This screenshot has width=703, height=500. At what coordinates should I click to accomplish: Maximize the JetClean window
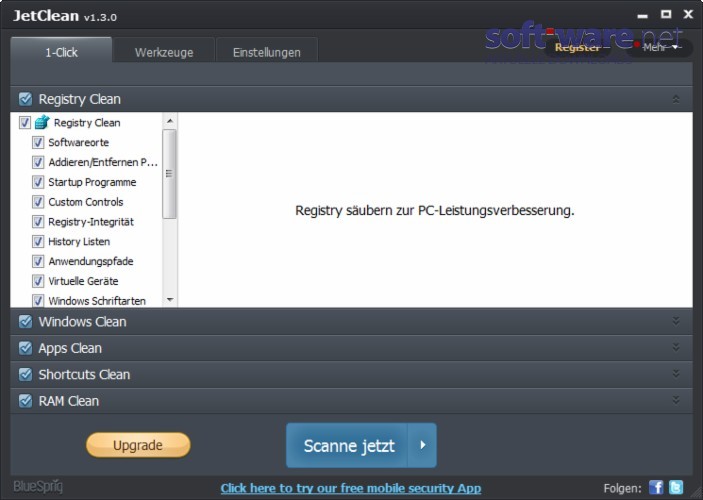click(666, 14)
